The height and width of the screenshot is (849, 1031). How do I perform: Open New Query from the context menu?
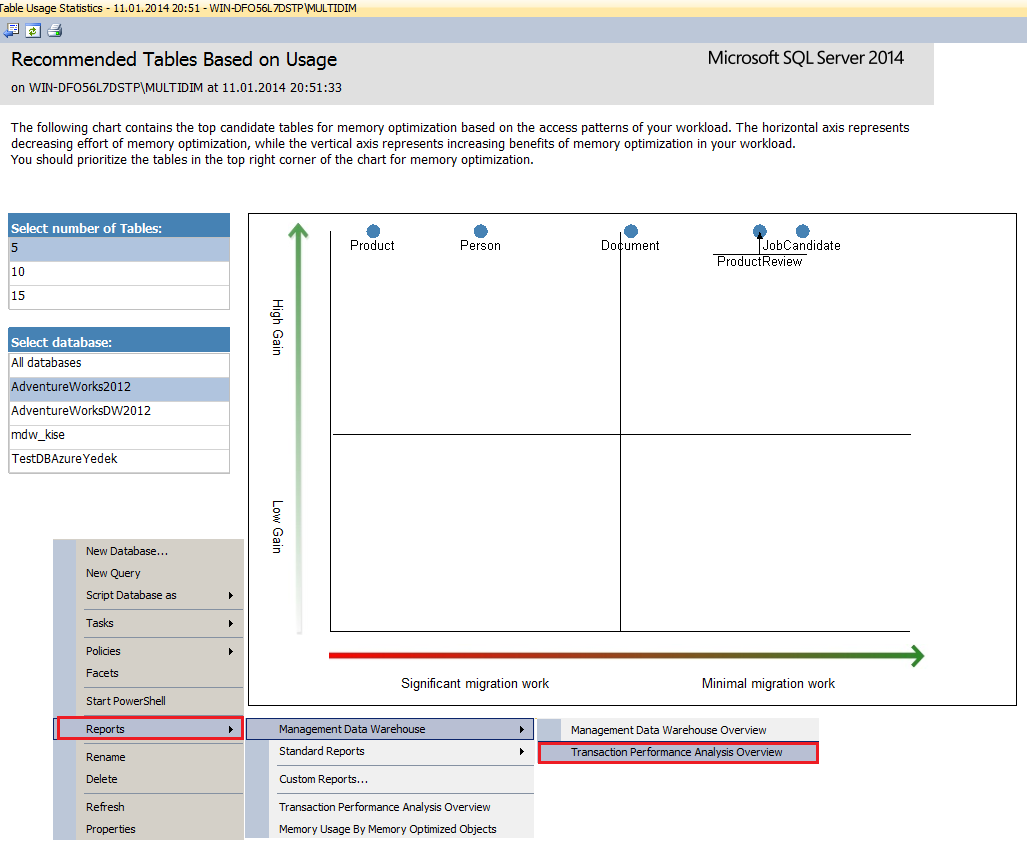click(113, 573)
